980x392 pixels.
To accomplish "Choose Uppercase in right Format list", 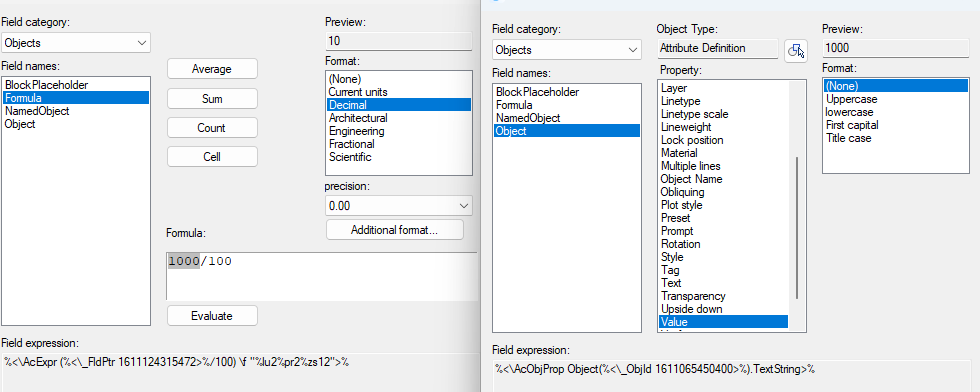I will pyautogui.click(x=851, y=99).
